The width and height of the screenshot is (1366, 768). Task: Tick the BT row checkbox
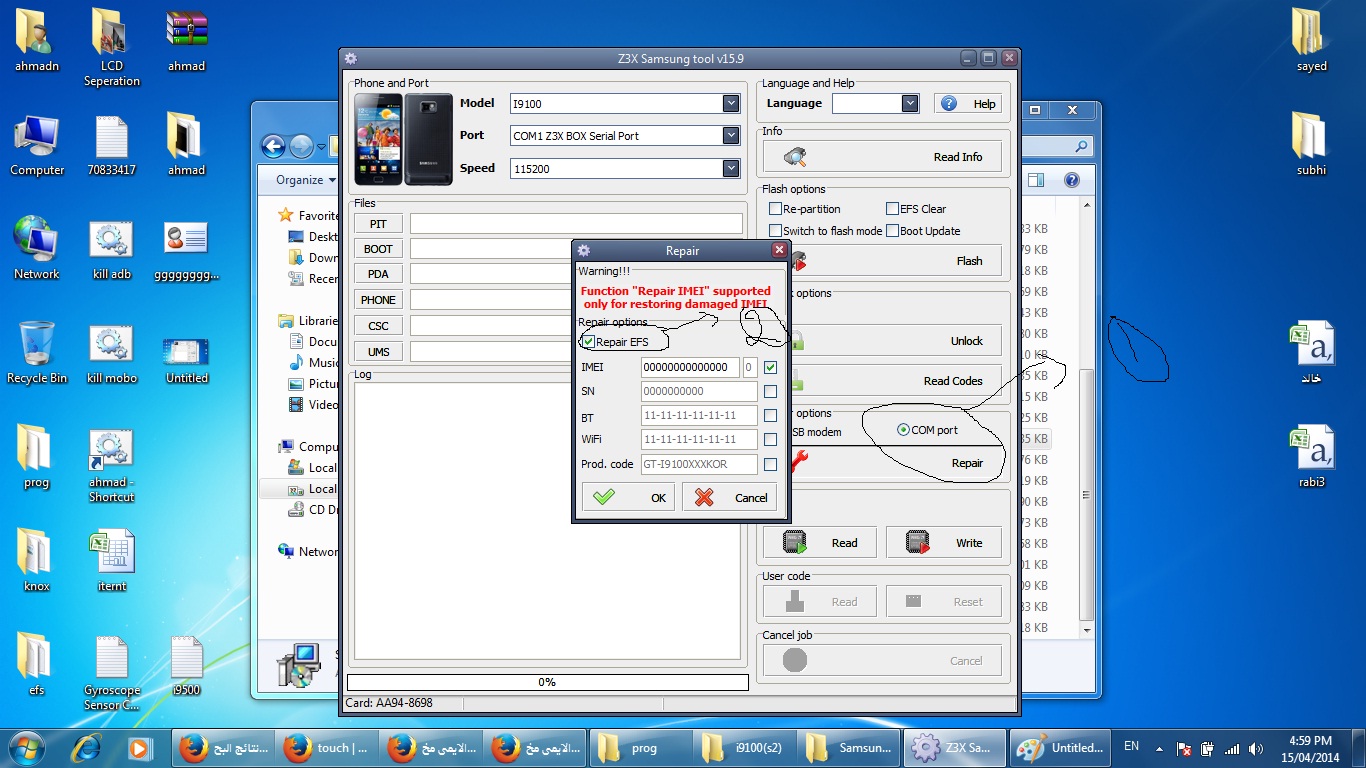click(x=770, y=415)
